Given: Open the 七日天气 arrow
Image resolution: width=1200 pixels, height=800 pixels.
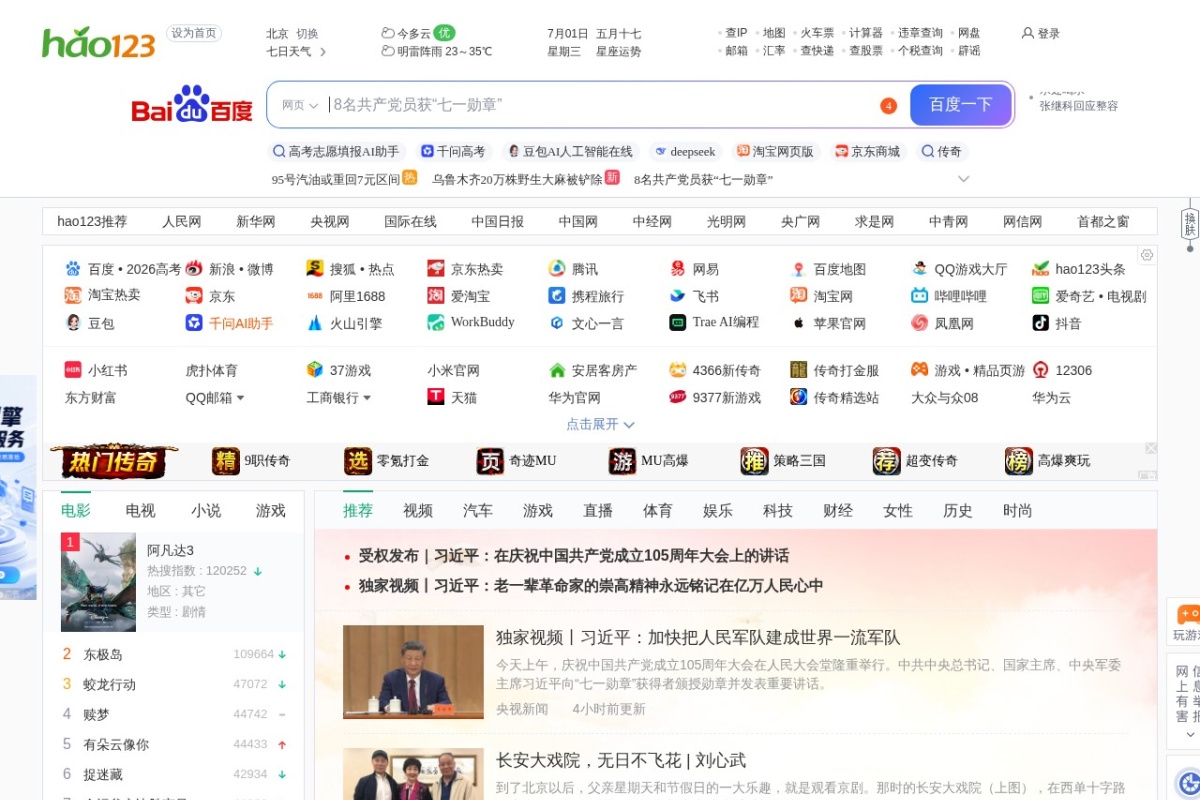Looking at the screenshot, I should click(323, 52).
